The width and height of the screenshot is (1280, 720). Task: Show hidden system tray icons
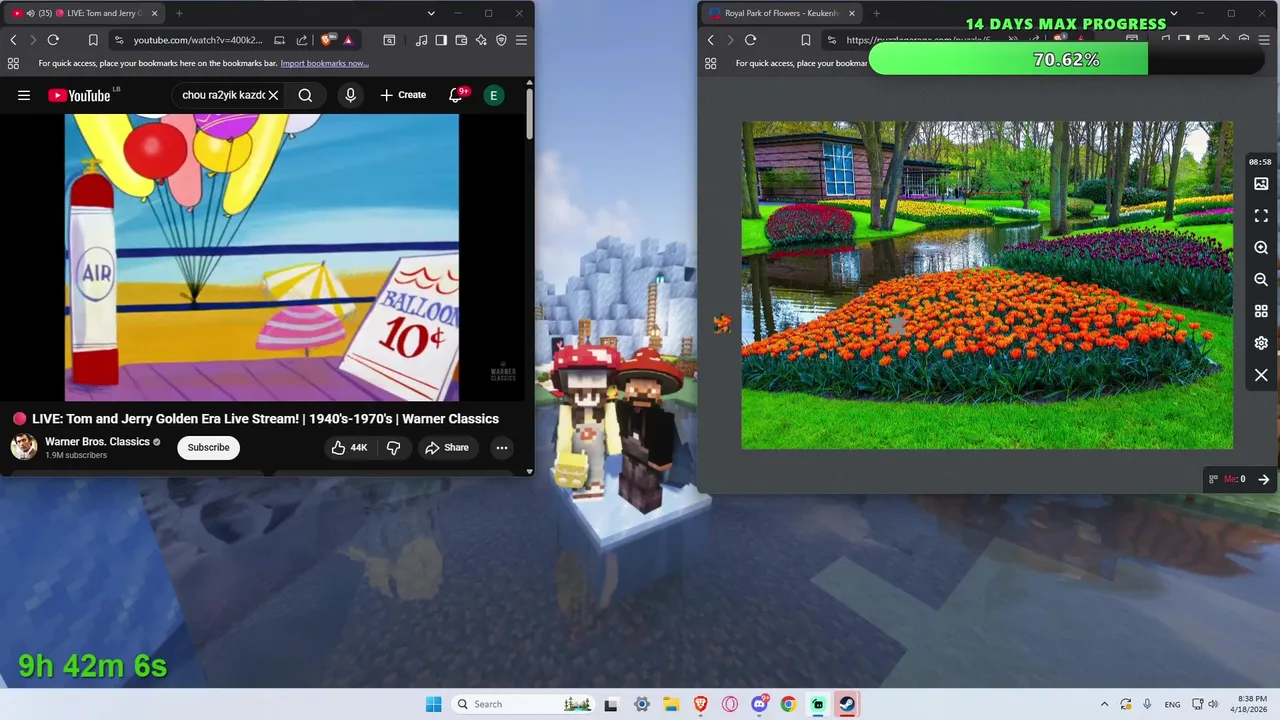(1104, 704)
